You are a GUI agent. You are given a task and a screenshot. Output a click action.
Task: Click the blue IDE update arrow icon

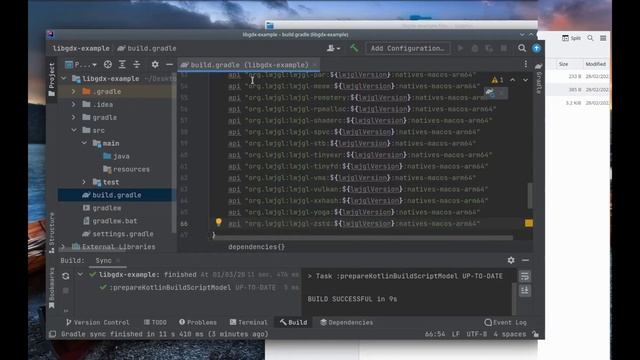tap(536, 48)
